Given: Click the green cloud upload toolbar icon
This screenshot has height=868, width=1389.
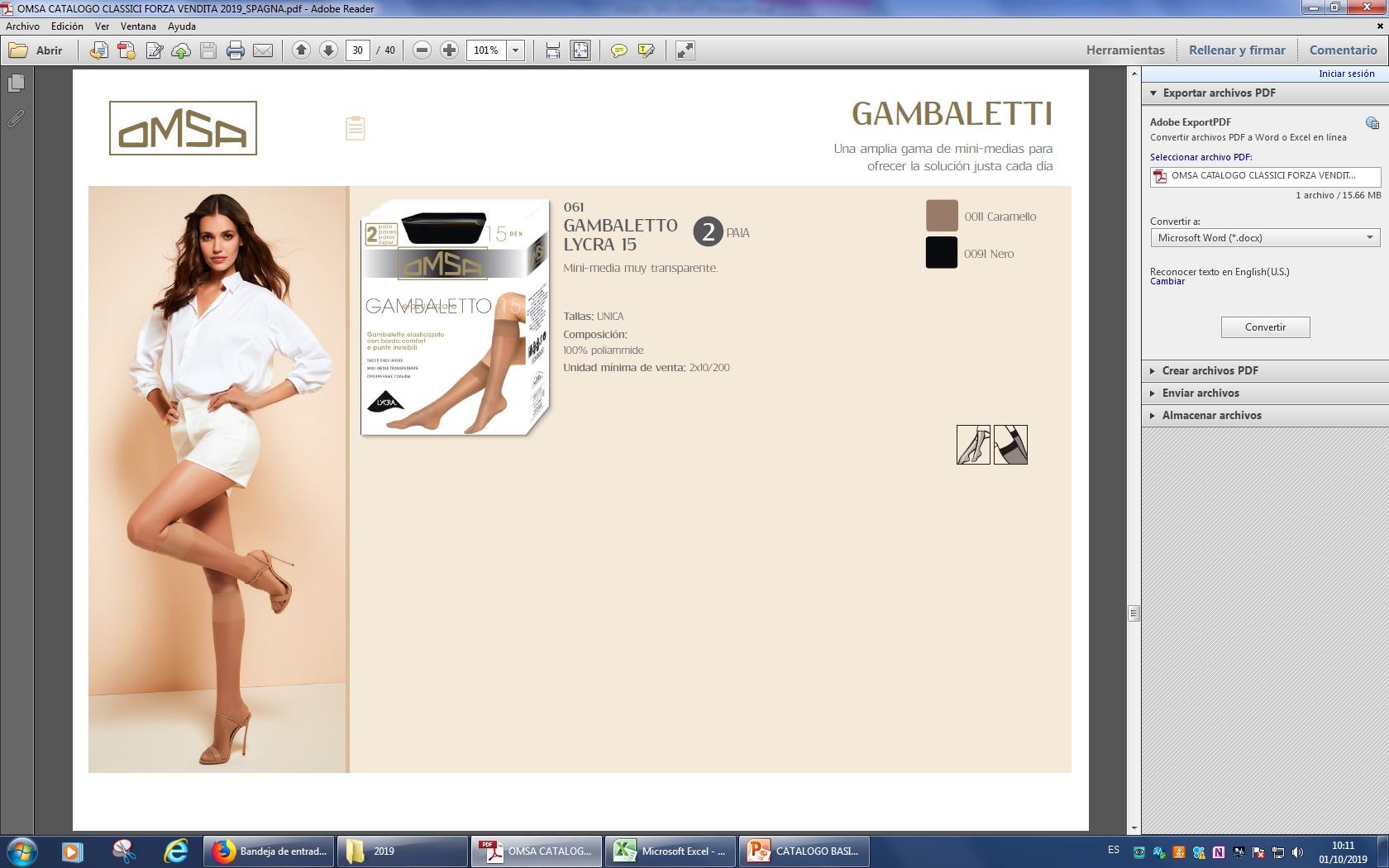Looking at the screenshot, I should [181, 50].
